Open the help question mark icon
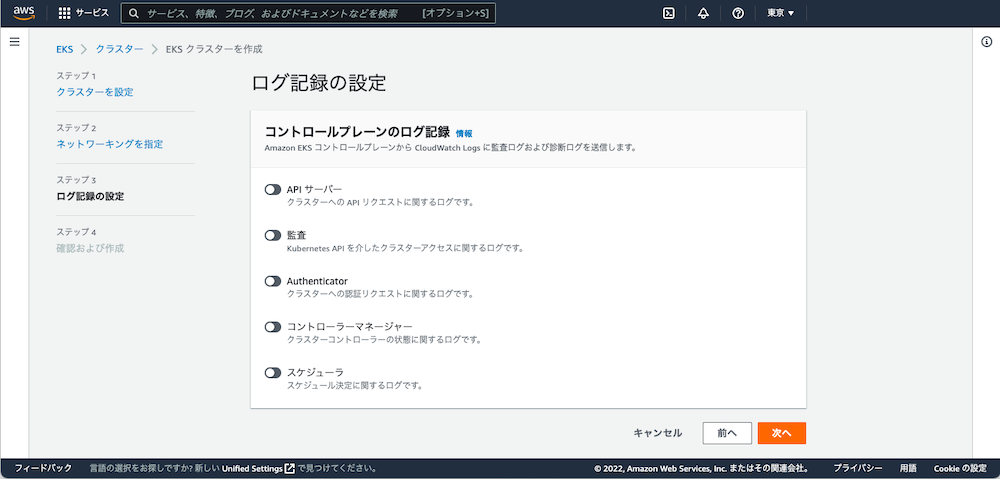Screen dimensions: 1000x479 click(738, 13)
